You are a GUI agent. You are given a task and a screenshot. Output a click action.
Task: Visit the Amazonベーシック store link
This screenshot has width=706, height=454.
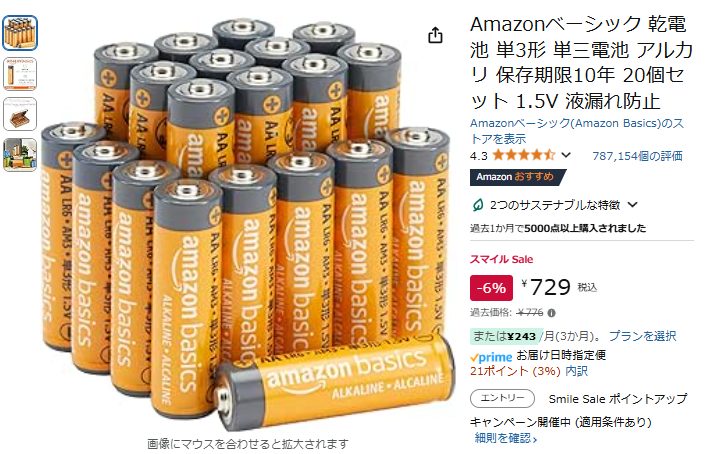point(577,131)
